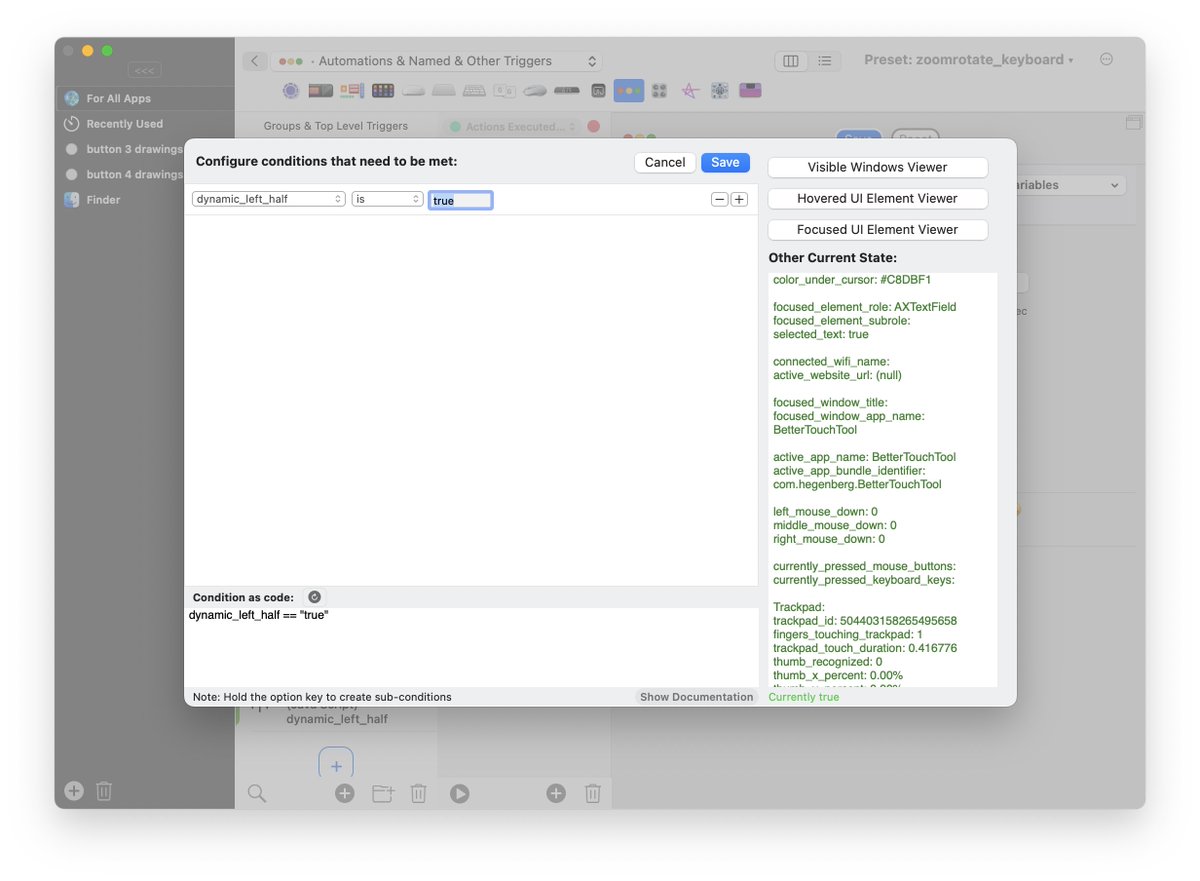This screenshot has height=881, width=1200.
Task: Click into the condition code text area
Action: [471, 647]
